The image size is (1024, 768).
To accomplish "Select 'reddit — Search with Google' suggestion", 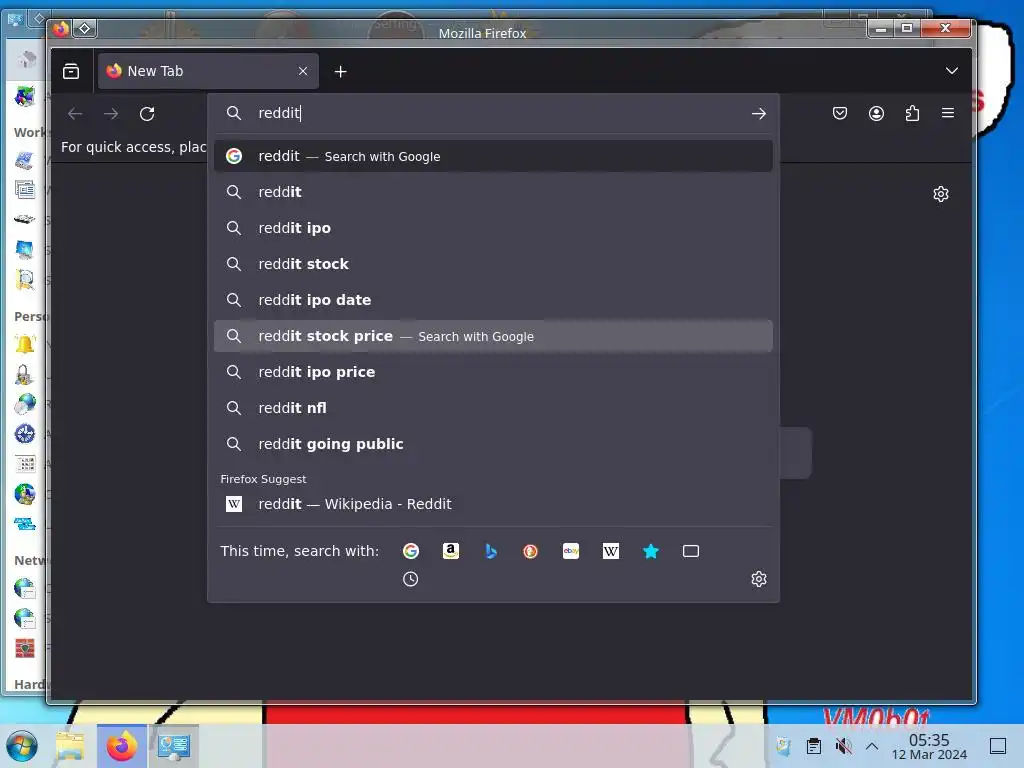I will 493,156.
